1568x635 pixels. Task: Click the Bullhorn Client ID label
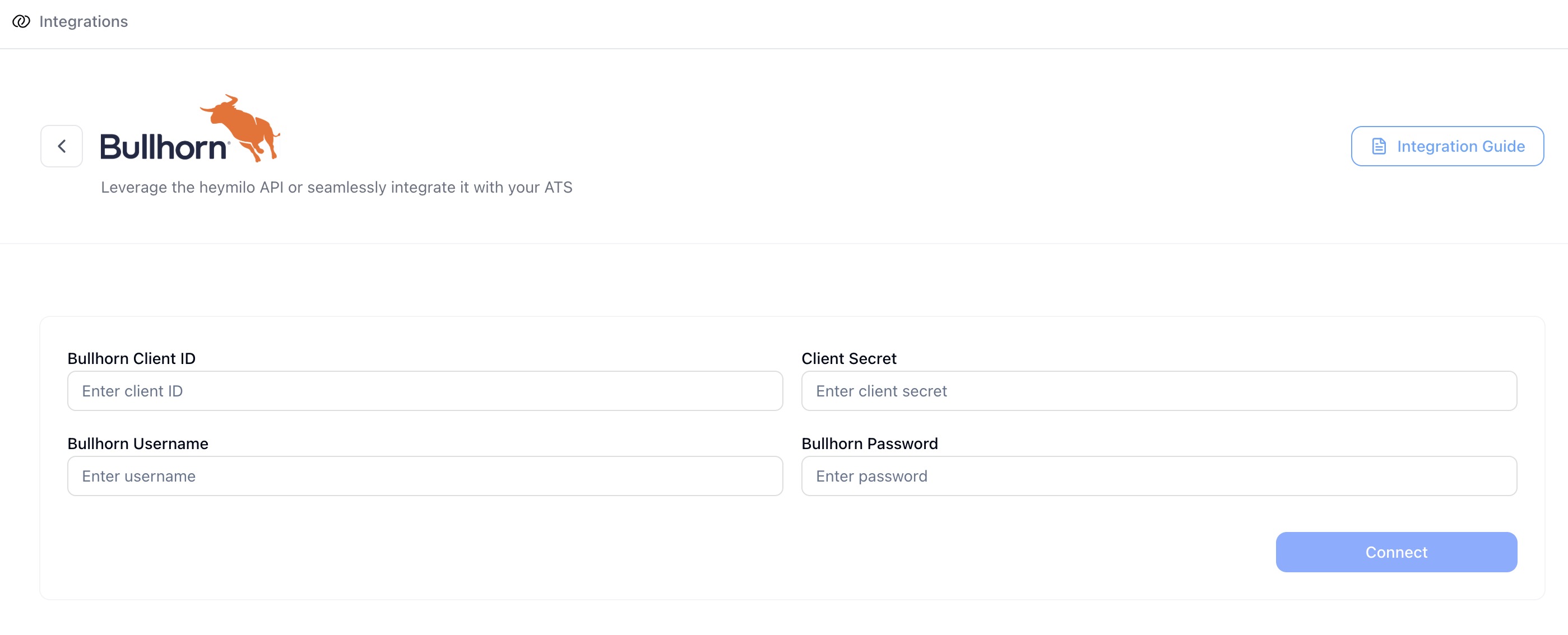132,359
